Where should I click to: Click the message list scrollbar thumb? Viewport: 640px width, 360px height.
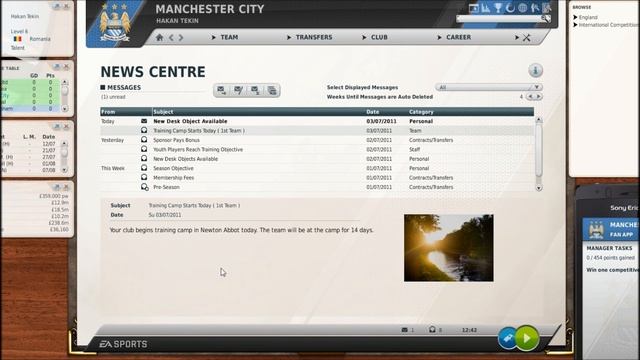pos(539,150)
